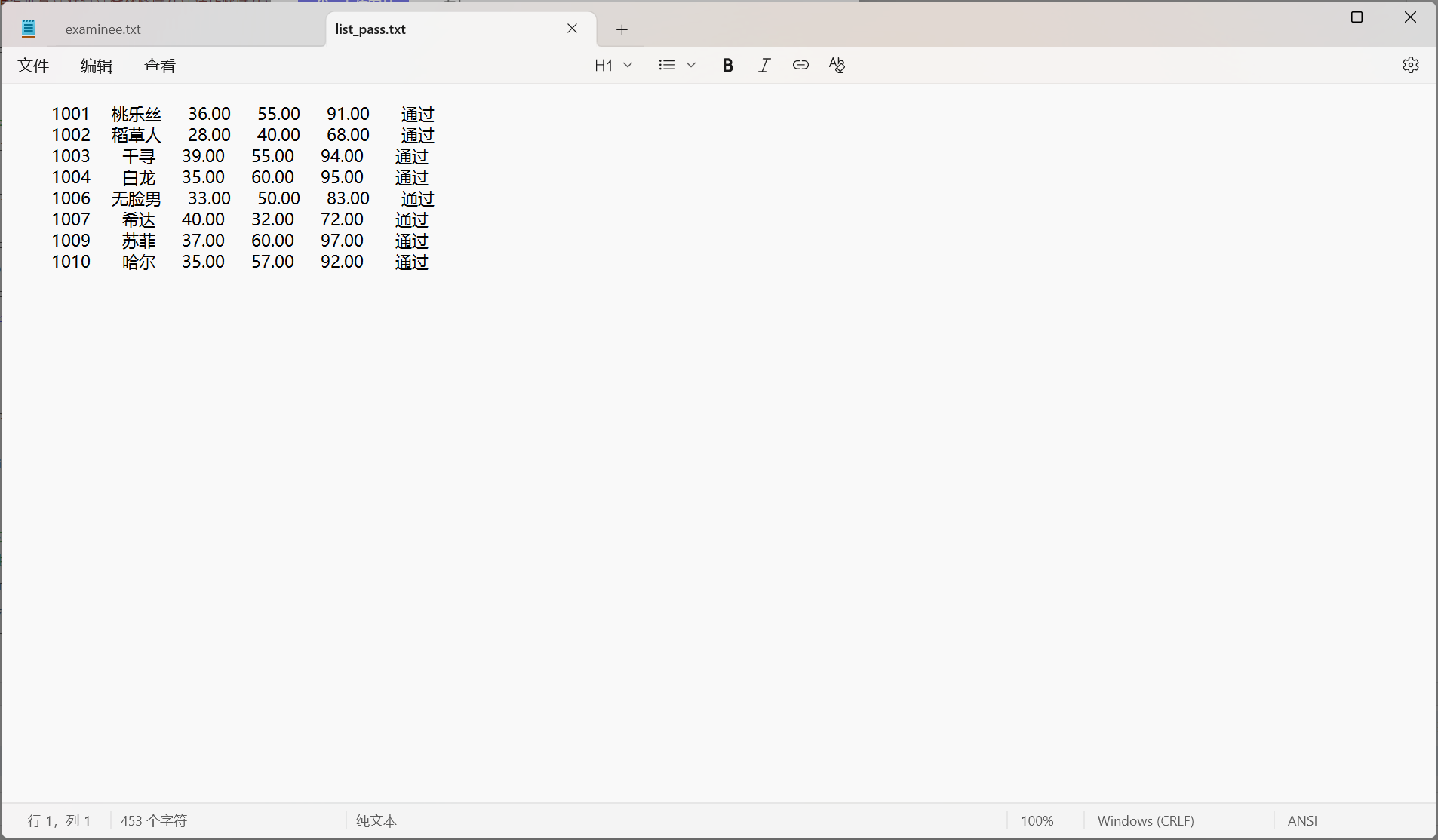Click the ANSI encoding indicator
The image size is (1438, 840).
(x=1302, y=821)
